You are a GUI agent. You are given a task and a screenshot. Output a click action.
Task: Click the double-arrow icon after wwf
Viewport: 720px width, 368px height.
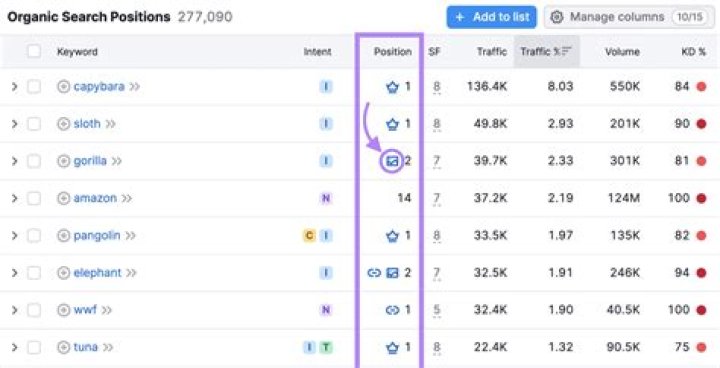pyautogui.click(x=107, y=311)
